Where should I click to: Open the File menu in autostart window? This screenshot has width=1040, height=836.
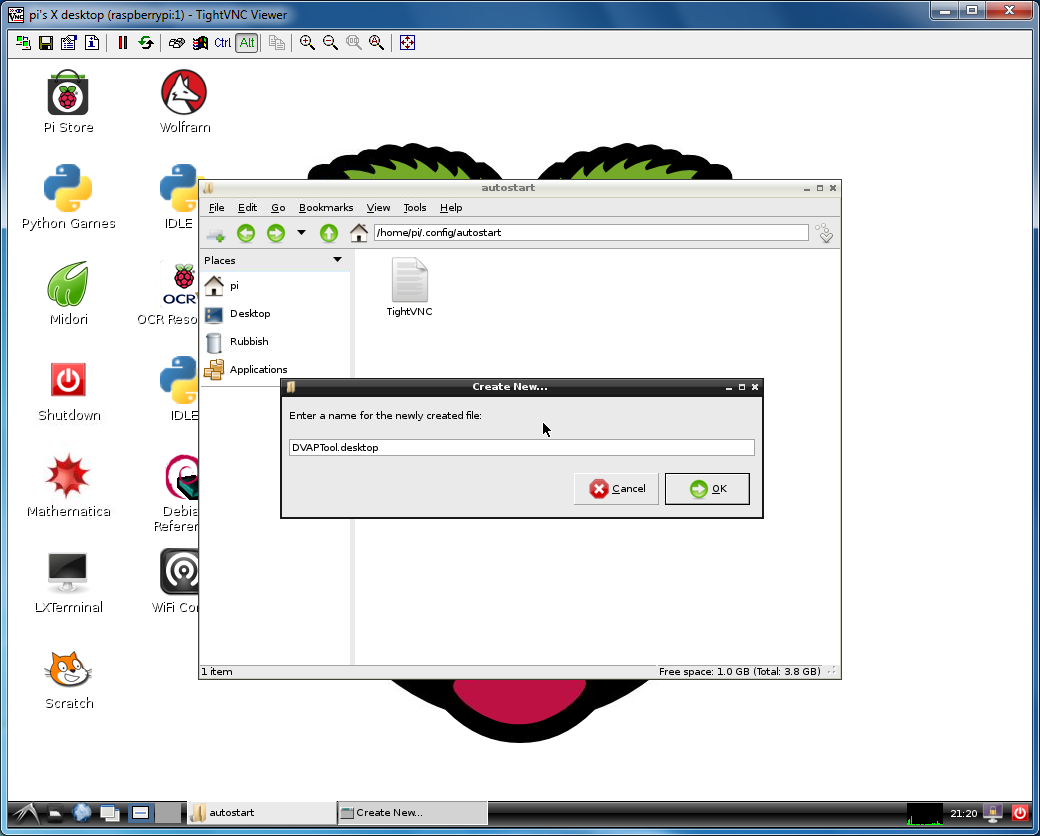(216, 208)
